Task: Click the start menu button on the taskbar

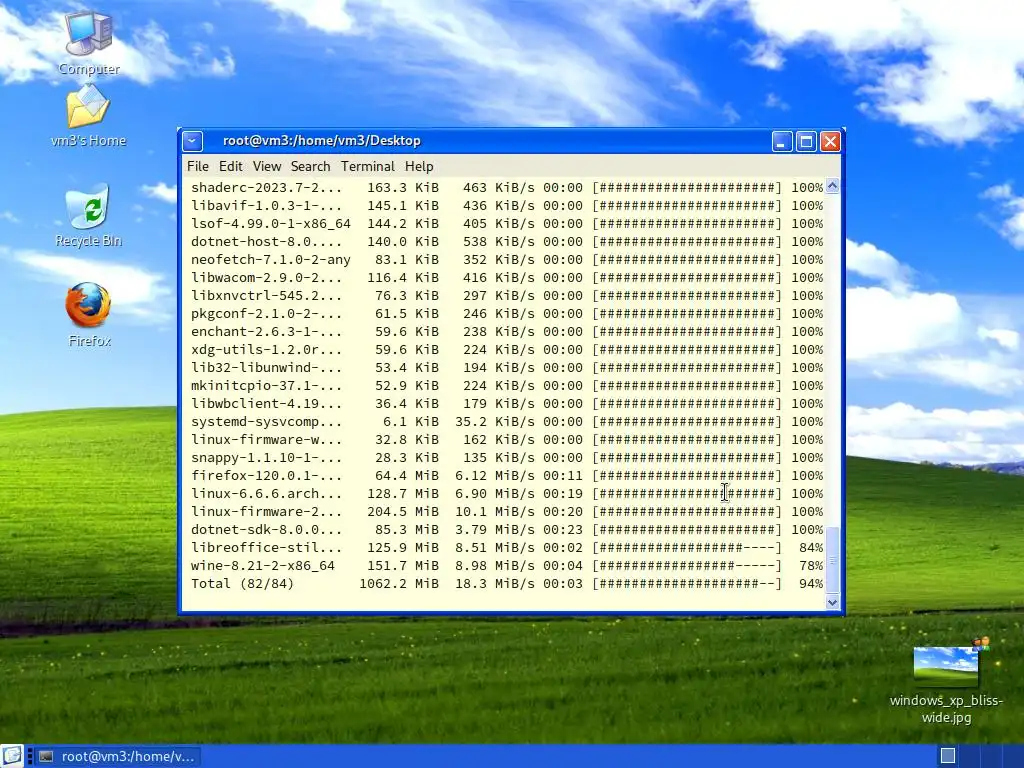Action: click(x=12, y=756)
